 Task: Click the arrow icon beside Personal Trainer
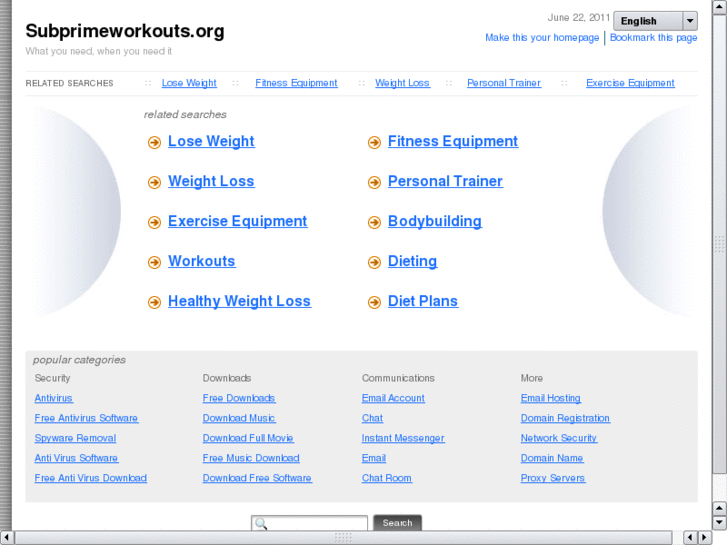374,182
